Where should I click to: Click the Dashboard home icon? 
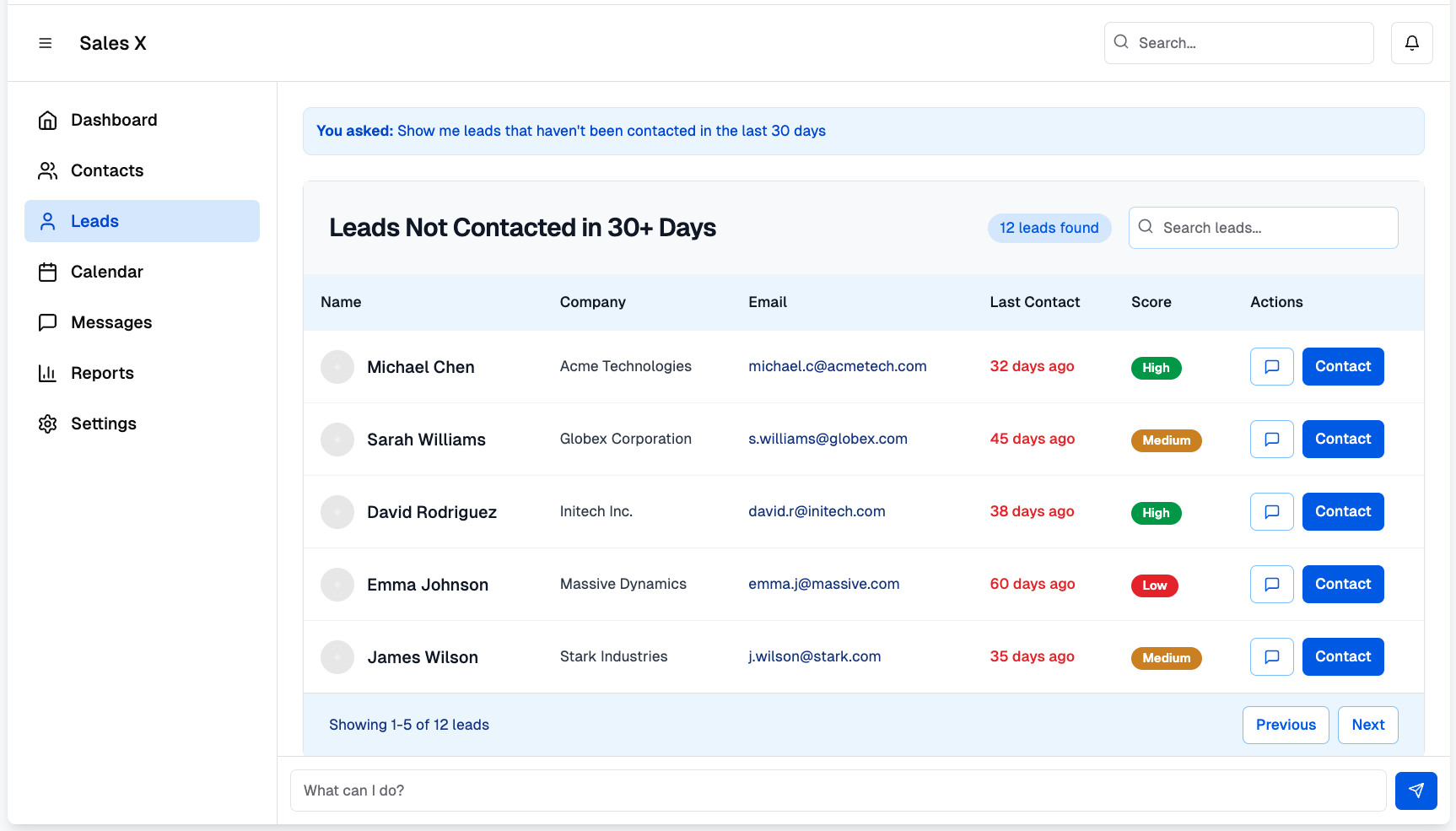(48, 120)
